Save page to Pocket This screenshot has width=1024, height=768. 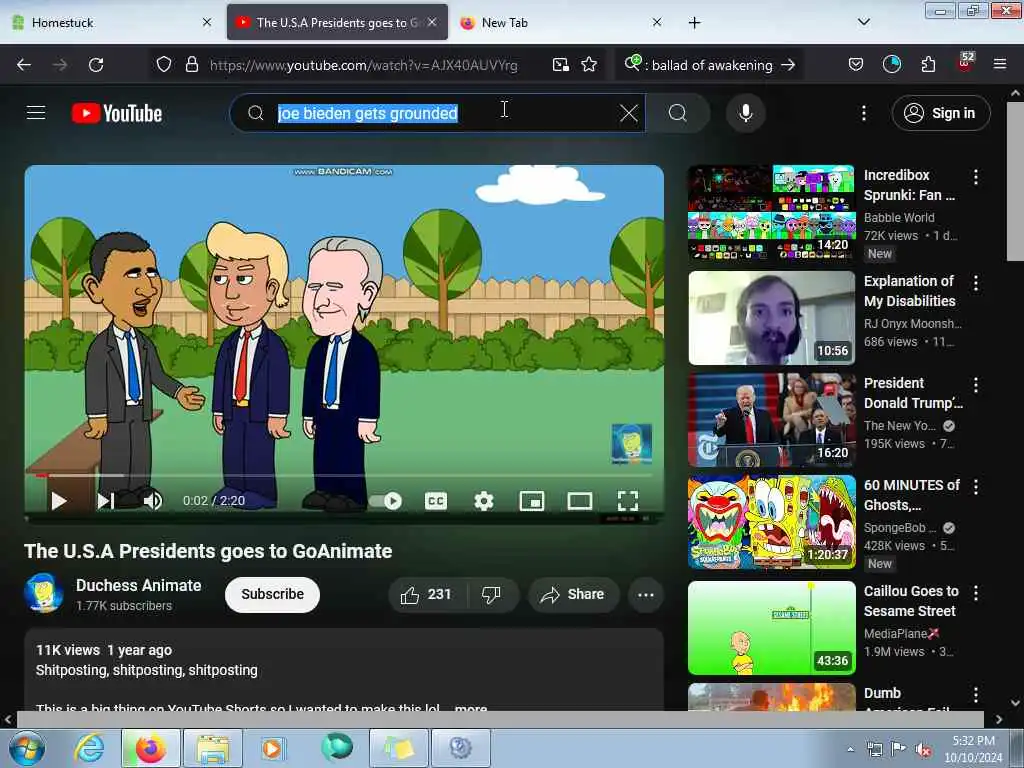tap(856, 65)
